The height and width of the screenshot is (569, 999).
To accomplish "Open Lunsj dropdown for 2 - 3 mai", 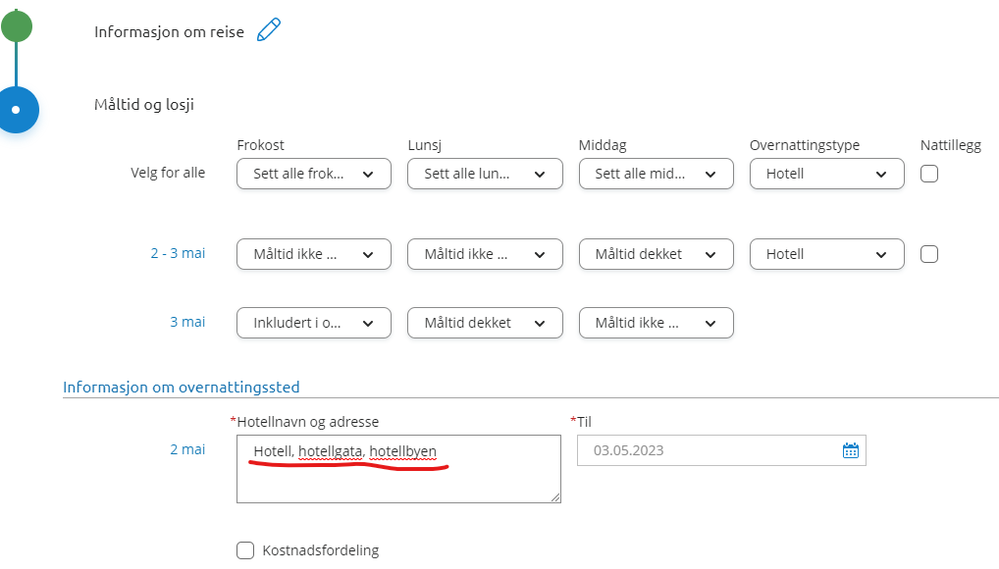I will click(x=485, y=254).
